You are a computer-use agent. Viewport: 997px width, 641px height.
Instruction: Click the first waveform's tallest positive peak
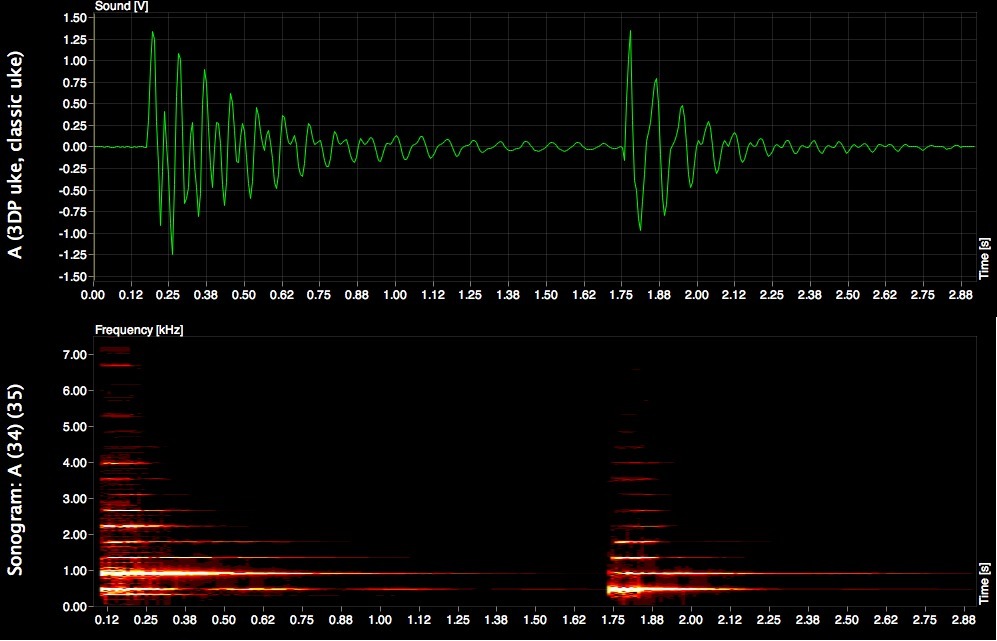tap(153, 33)
